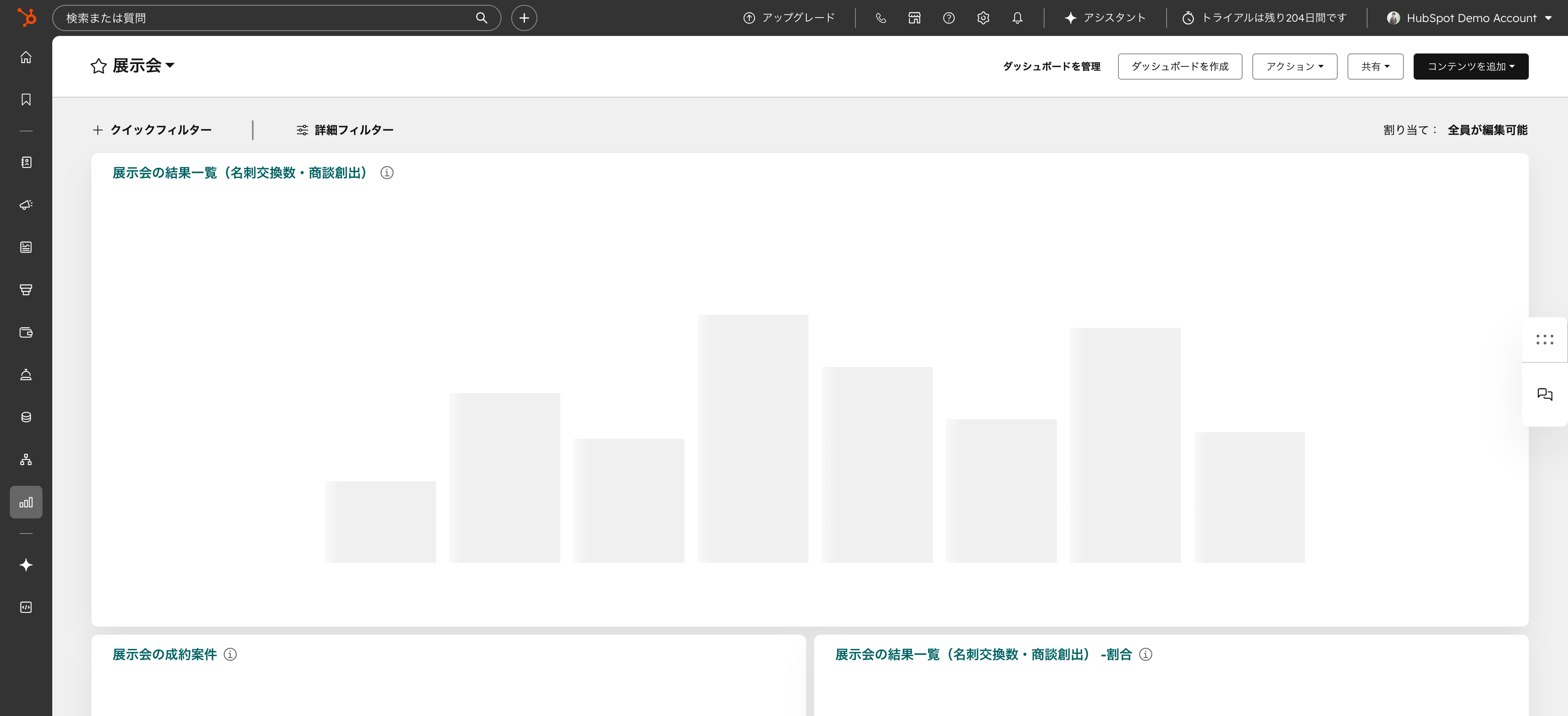This screenshot has width=1568, height=716.
Task: Open the Commerce wallet icon
Action: (x=26, y=333)
